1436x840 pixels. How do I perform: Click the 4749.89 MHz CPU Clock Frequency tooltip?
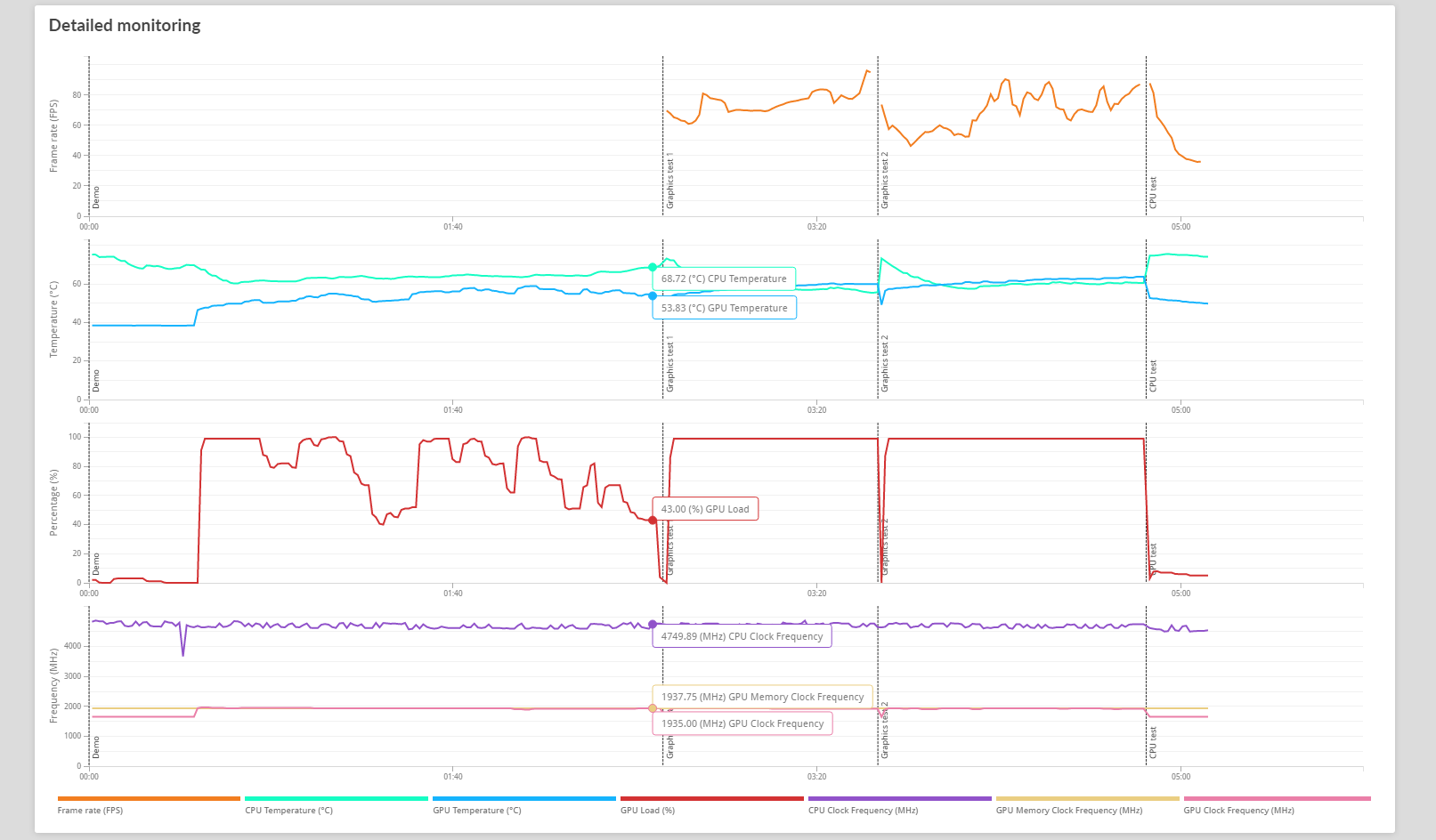(x=742, y=636)
